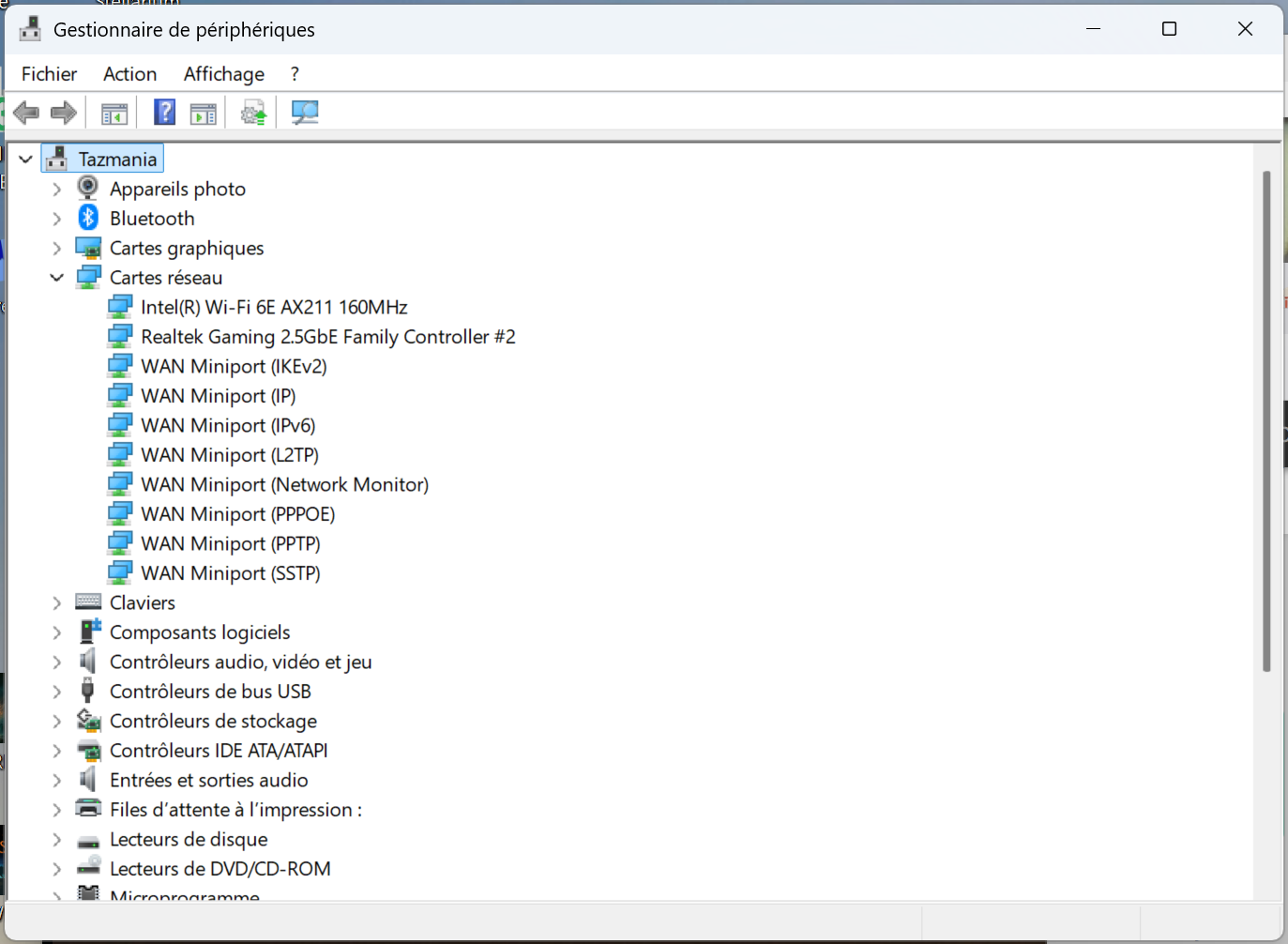Select WAN Miniport (L2TP)
The height and width of the screenshot is (944, 1288).
(230, 454)
